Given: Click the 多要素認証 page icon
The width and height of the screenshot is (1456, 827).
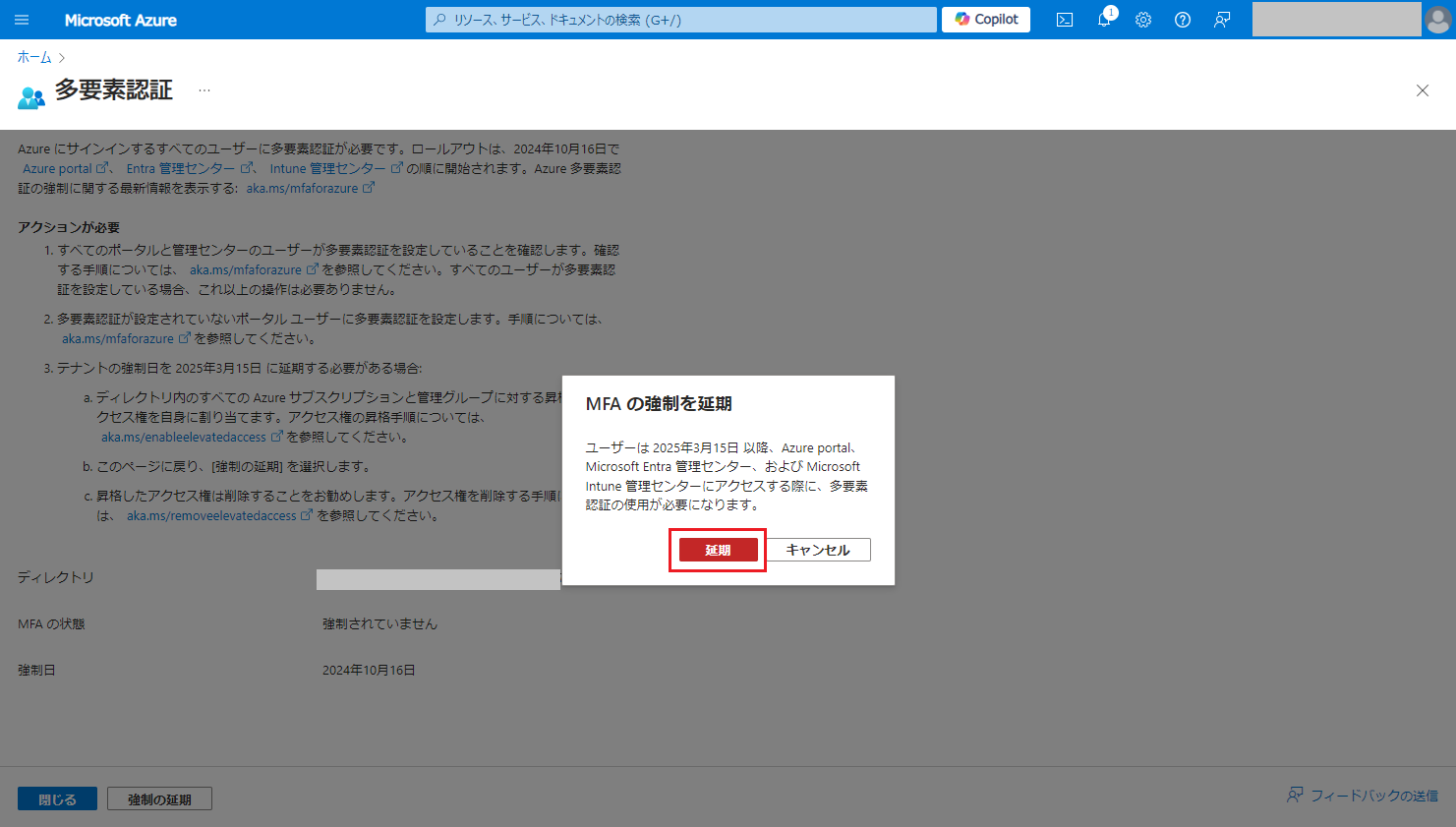Looking at the screenshot, I should point(31,95).
